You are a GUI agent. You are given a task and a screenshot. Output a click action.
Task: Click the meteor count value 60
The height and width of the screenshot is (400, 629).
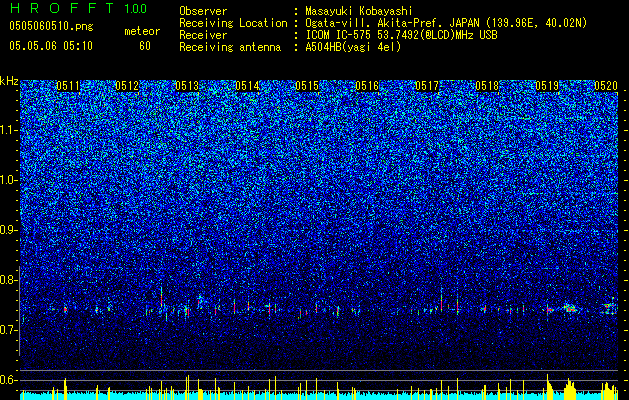[145, 46]
